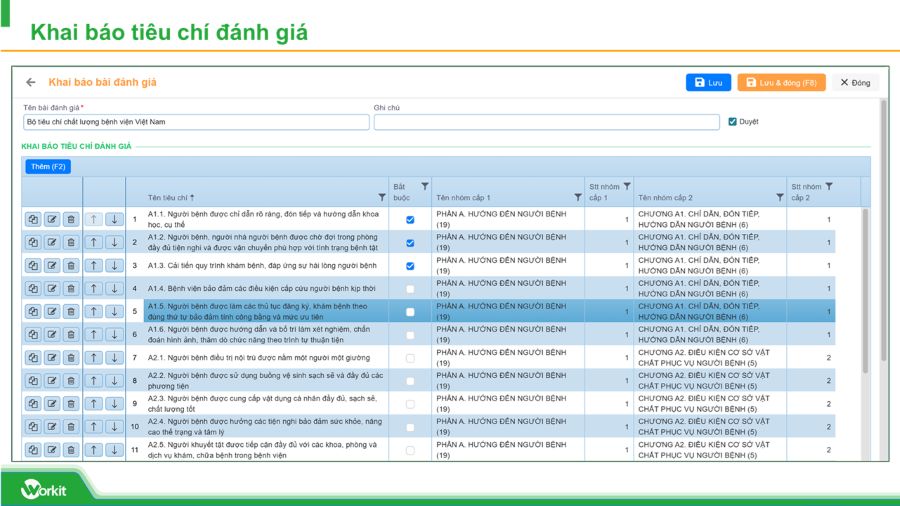Open filter for Bắt buộc column

point(425,186)
